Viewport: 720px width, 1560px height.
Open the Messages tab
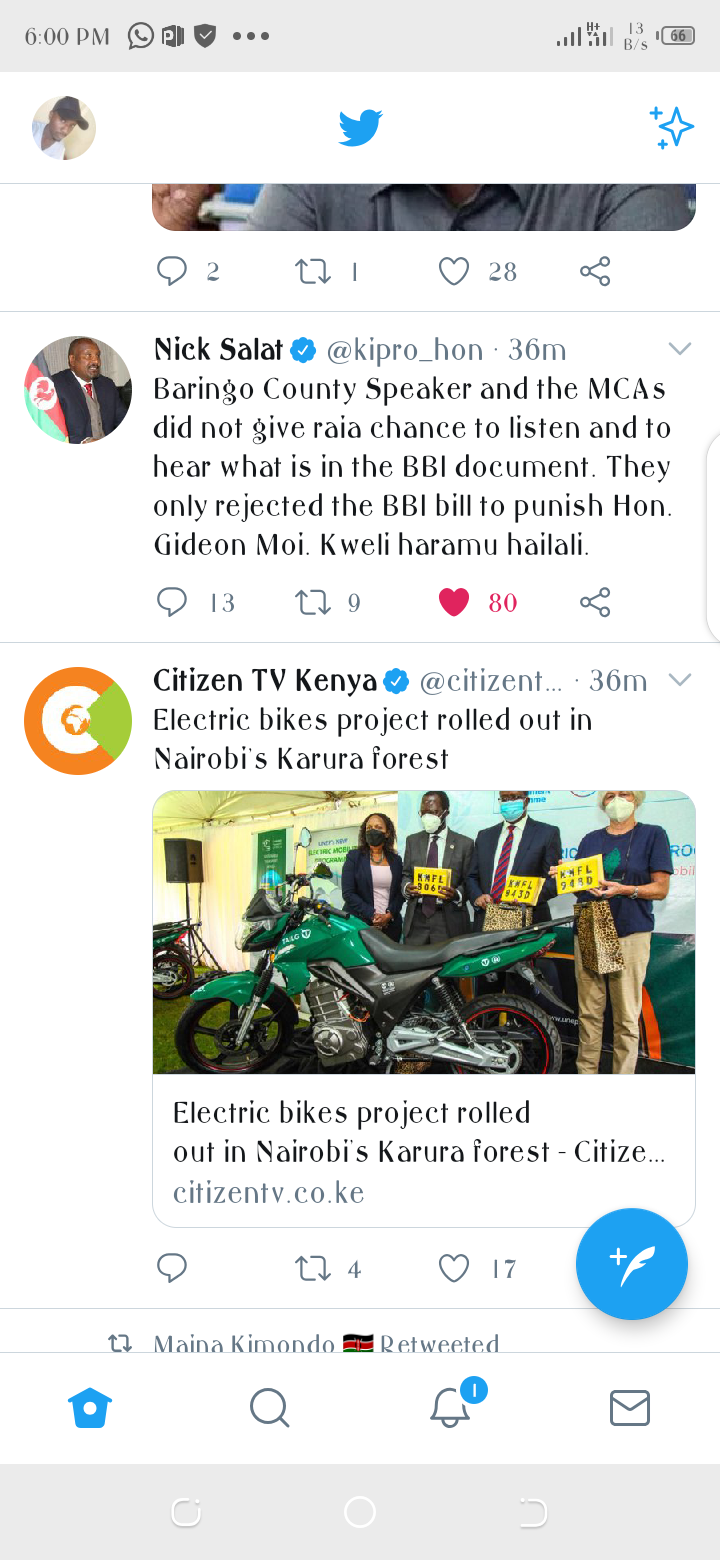pyautogui.click(x=630, y=1408)
